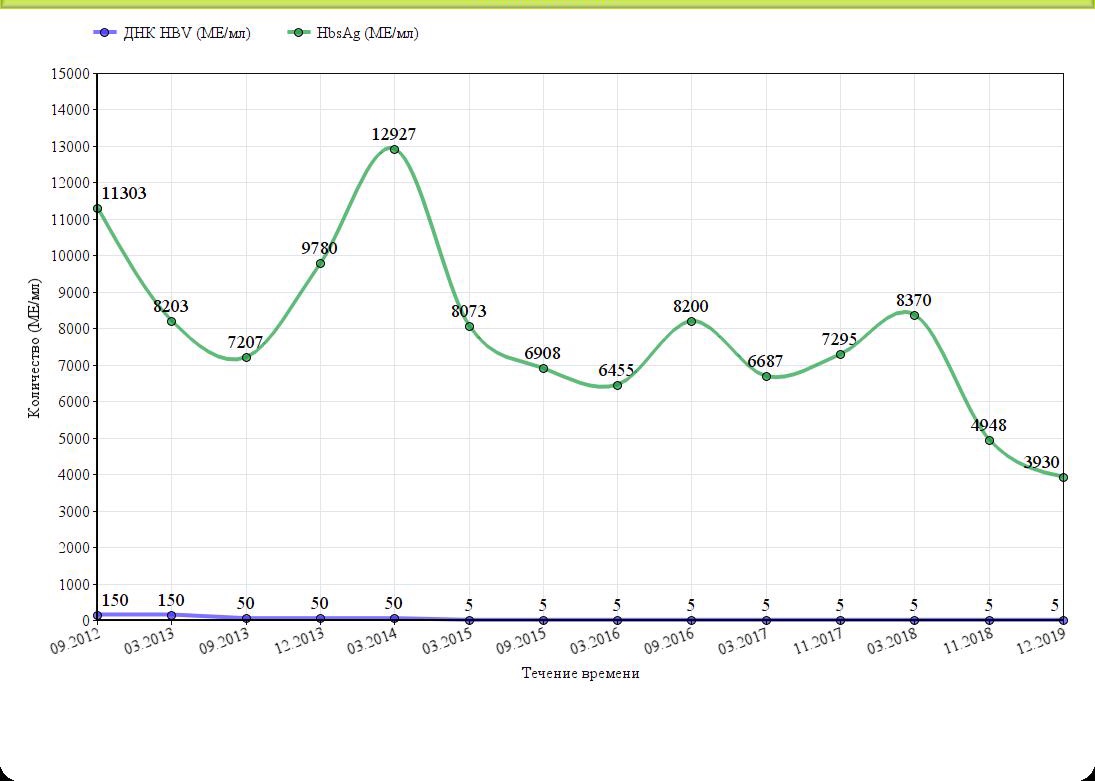Toggle the ДНК HBV legend series
This screenshot has height=781, width=1095.
click(171, 33)
